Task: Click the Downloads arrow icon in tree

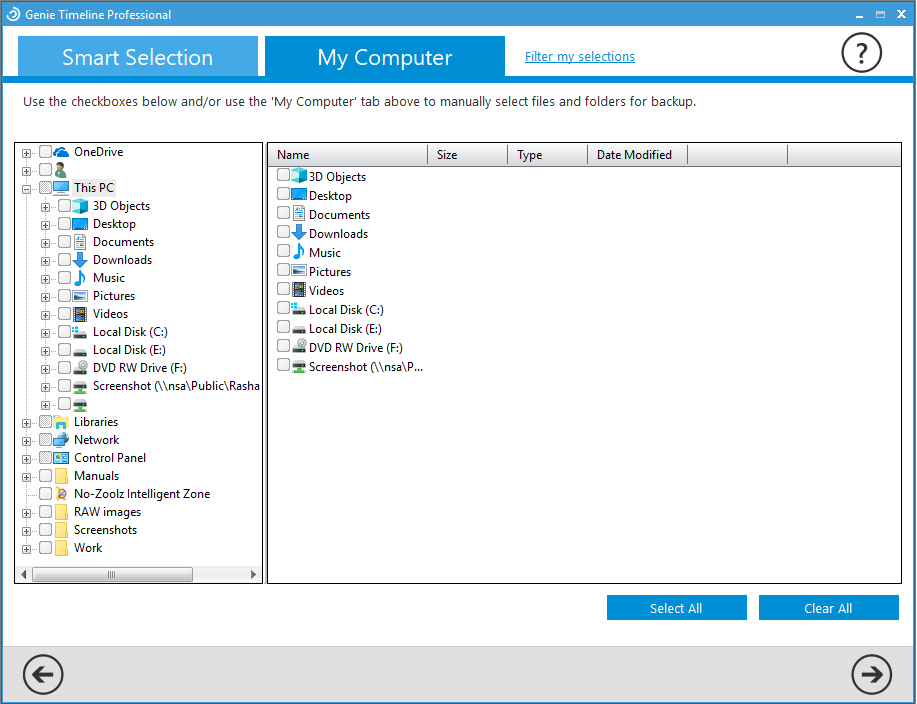Action: (x=80, y=260)
